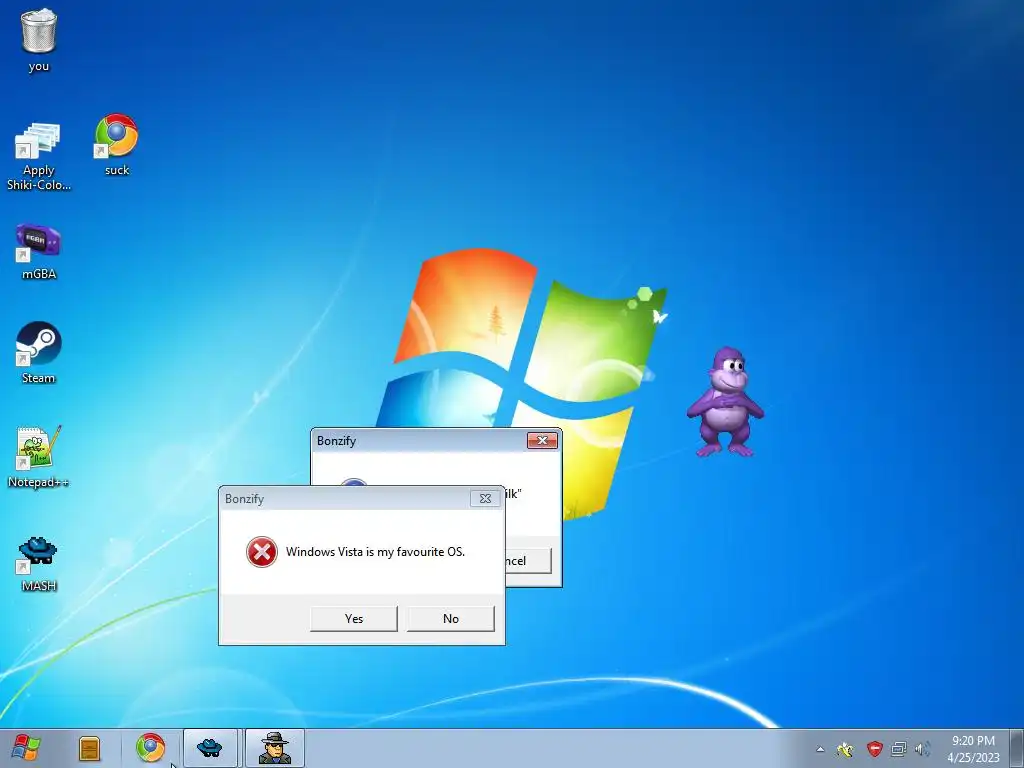The width and height of the screenshot is (1024, 768).
Task: Click the purple BonziBuddy gorilla
Action: coord(725,402)
